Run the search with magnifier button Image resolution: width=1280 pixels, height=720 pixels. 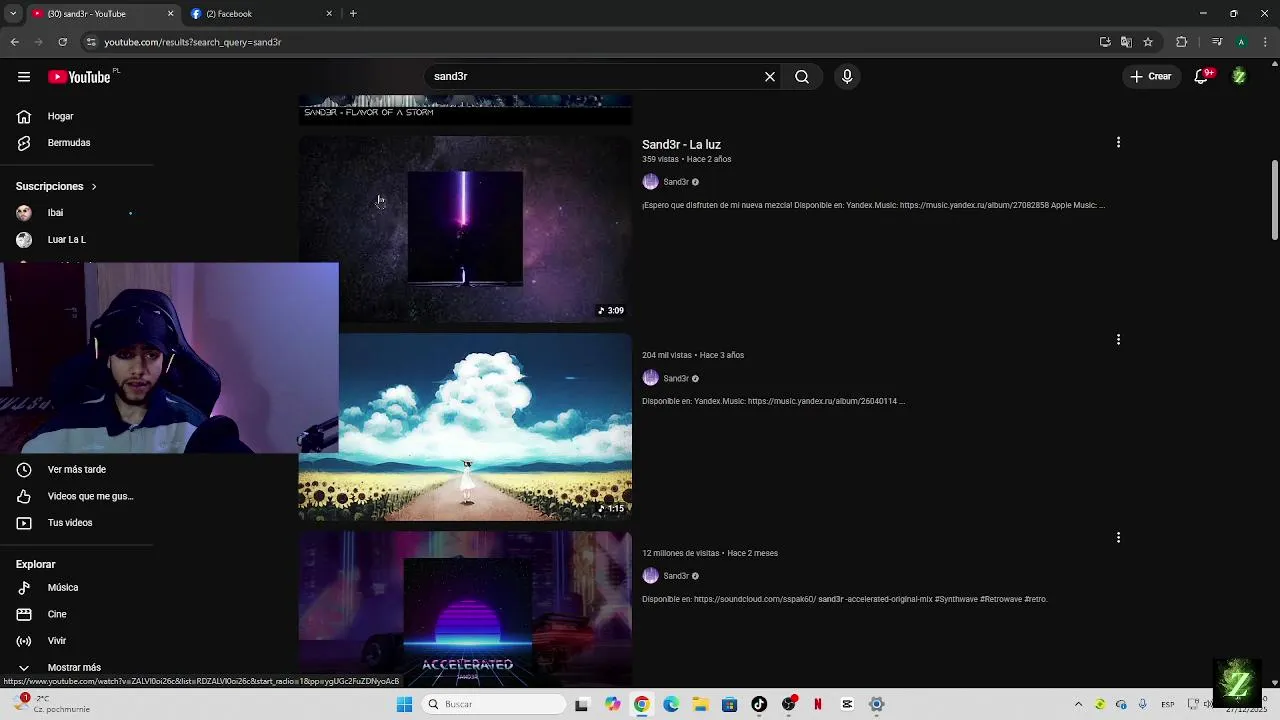[802, 76]
